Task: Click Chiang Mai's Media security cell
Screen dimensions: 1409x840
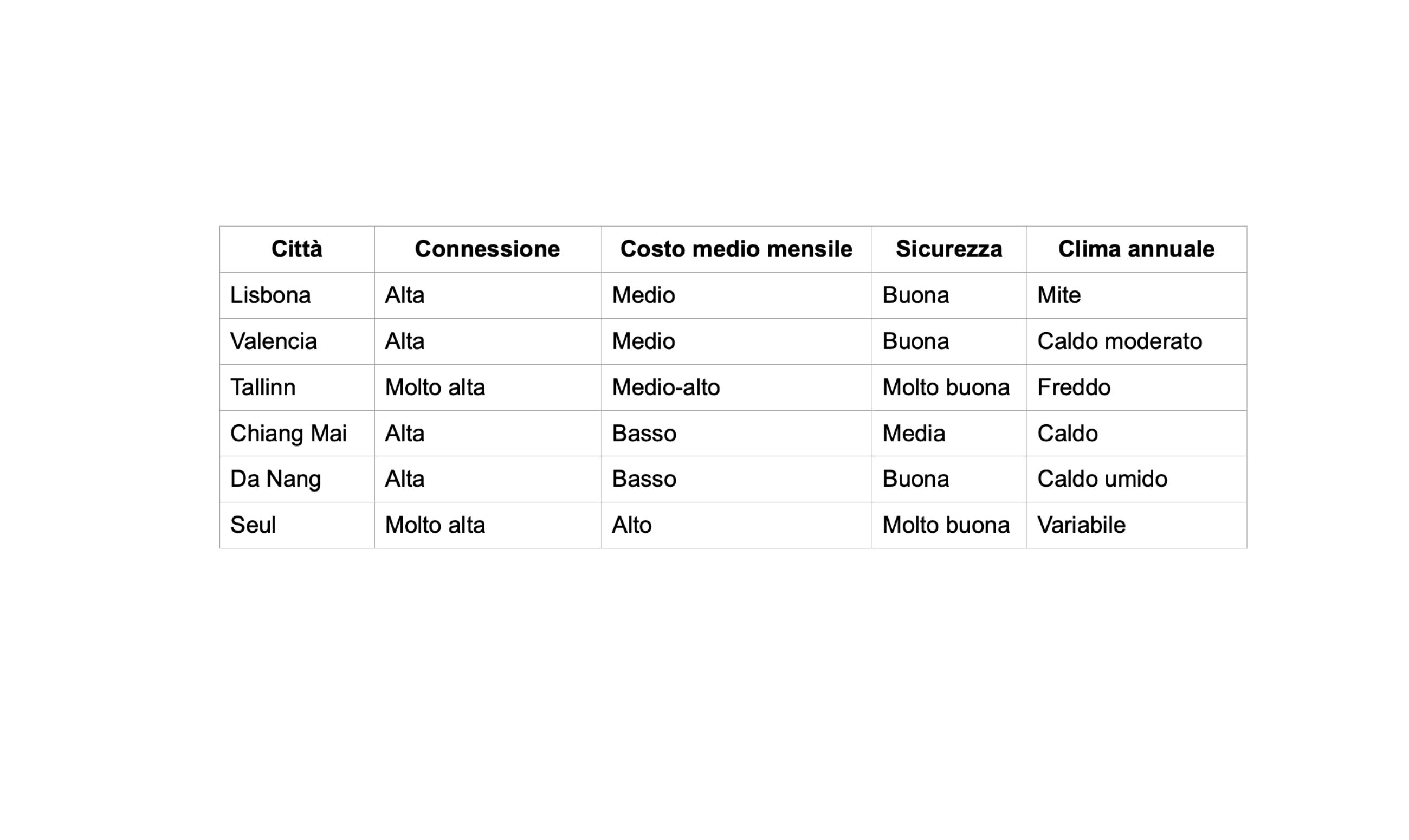Action: tap(913, 433)
